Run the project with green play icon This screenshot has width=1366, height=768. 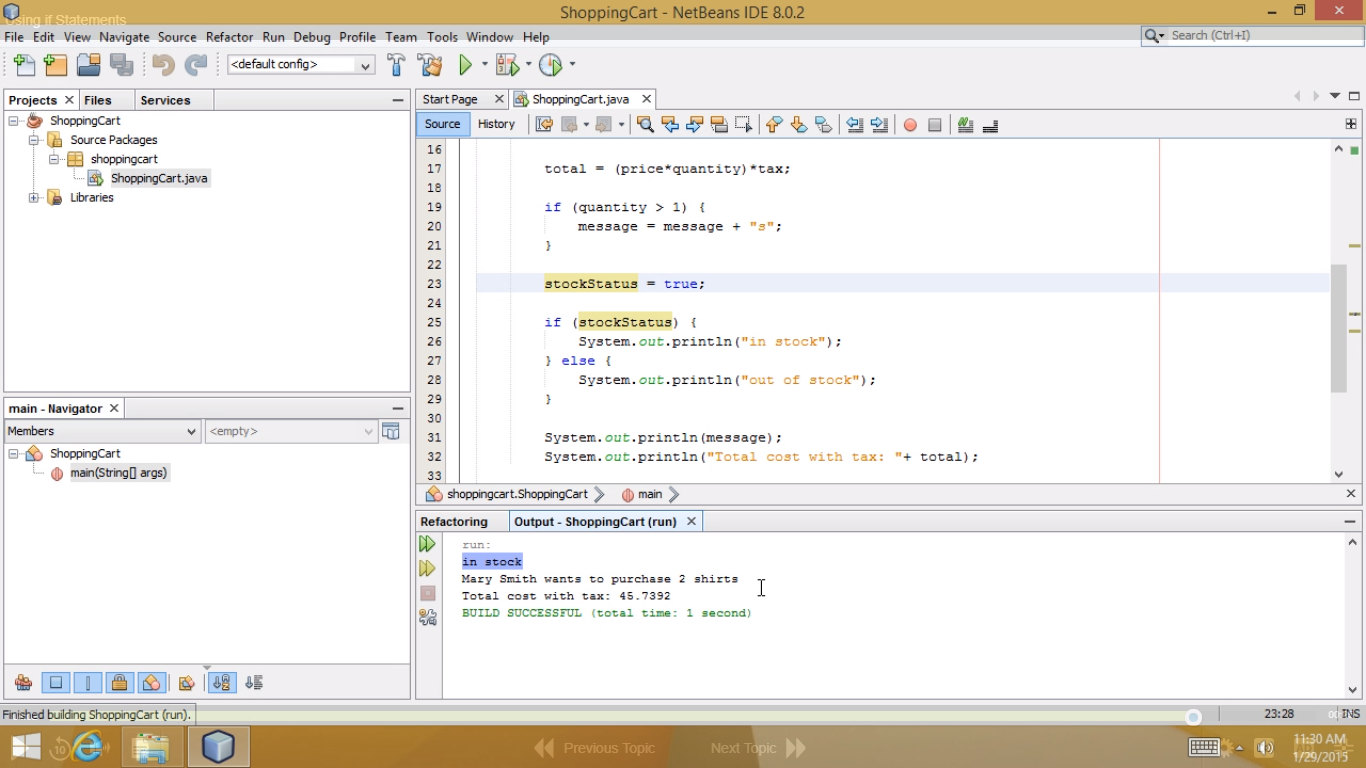click(x=466, y=65)
